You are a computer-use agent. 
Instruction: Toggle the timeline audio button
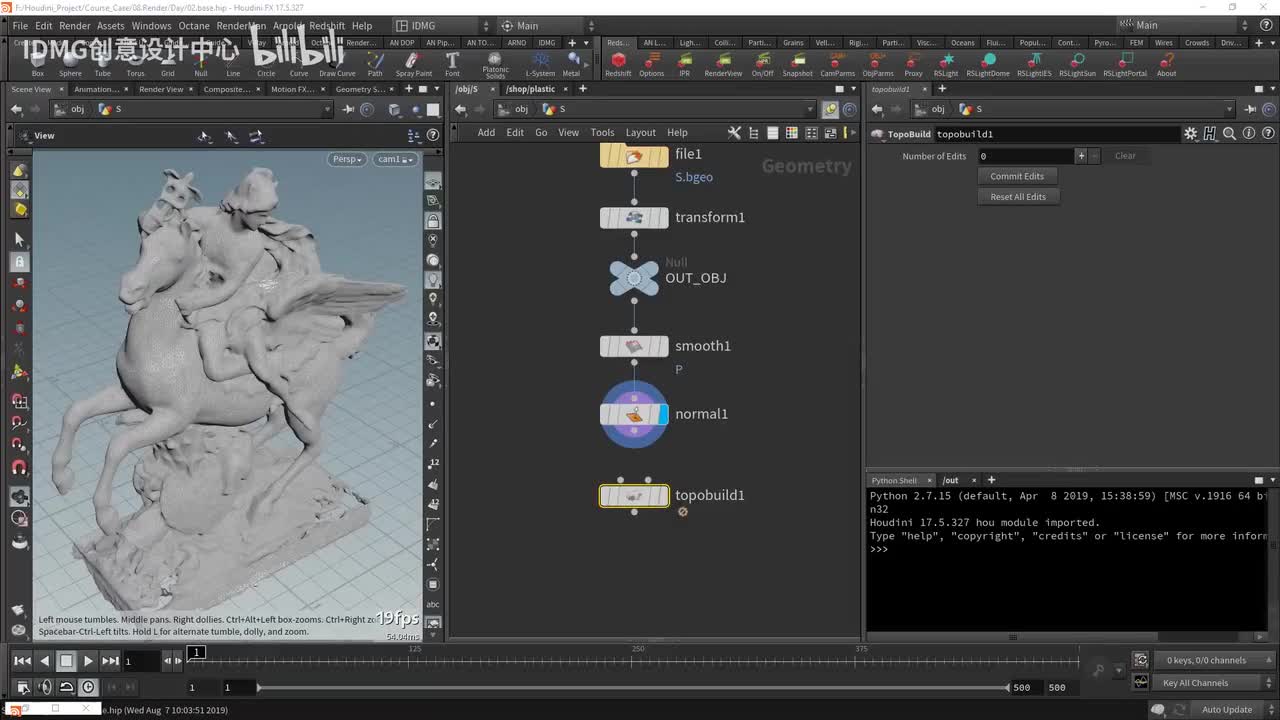coord(44,687)
